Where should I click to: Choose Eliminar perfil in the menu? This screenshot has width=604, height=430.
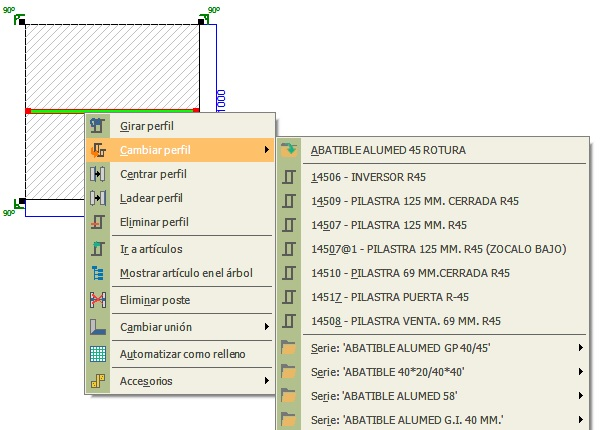point(180,222)
